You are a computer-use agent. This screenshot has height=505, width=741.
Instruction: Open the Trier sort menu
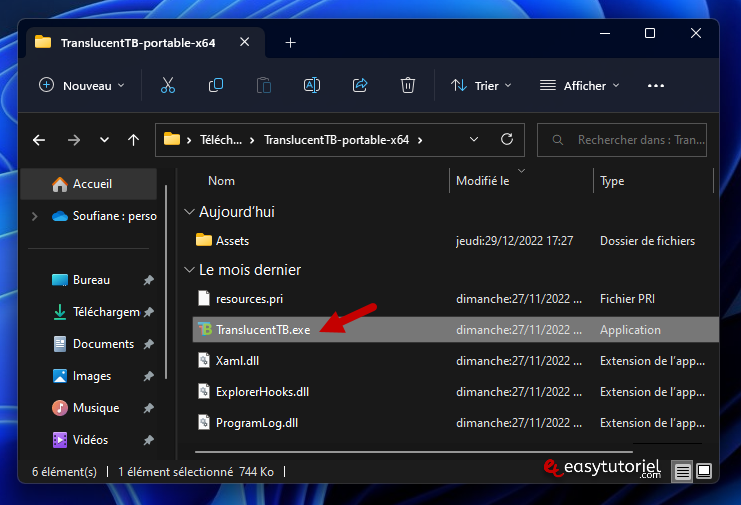pos(481,86)
